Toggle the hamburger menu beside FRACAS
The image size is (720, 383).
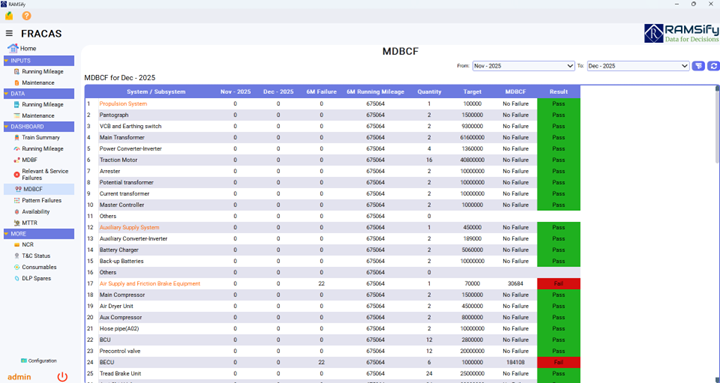click(9, 34)
